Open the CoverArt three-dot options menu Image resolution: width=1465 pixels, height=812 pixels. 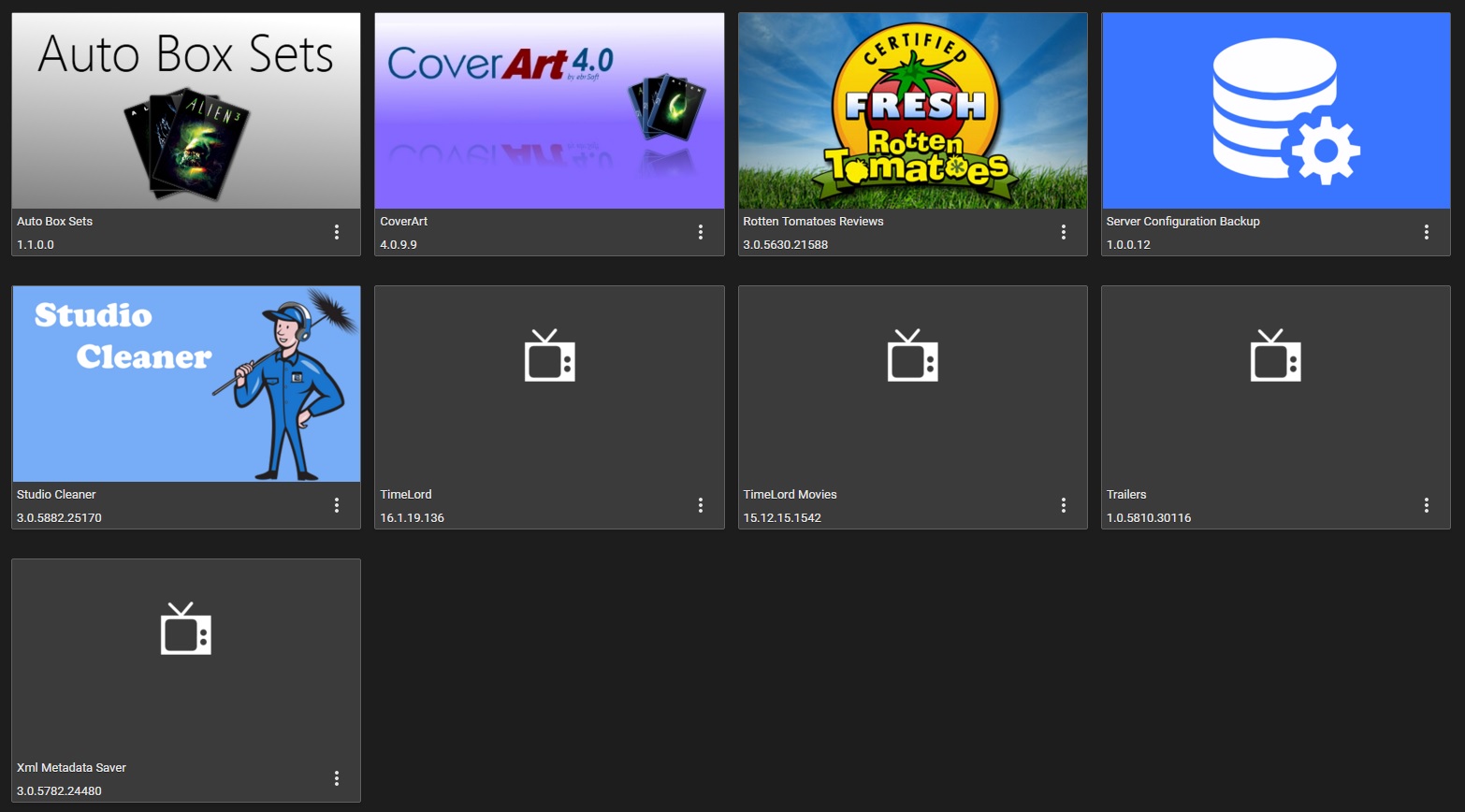click(x=700, y=232)
